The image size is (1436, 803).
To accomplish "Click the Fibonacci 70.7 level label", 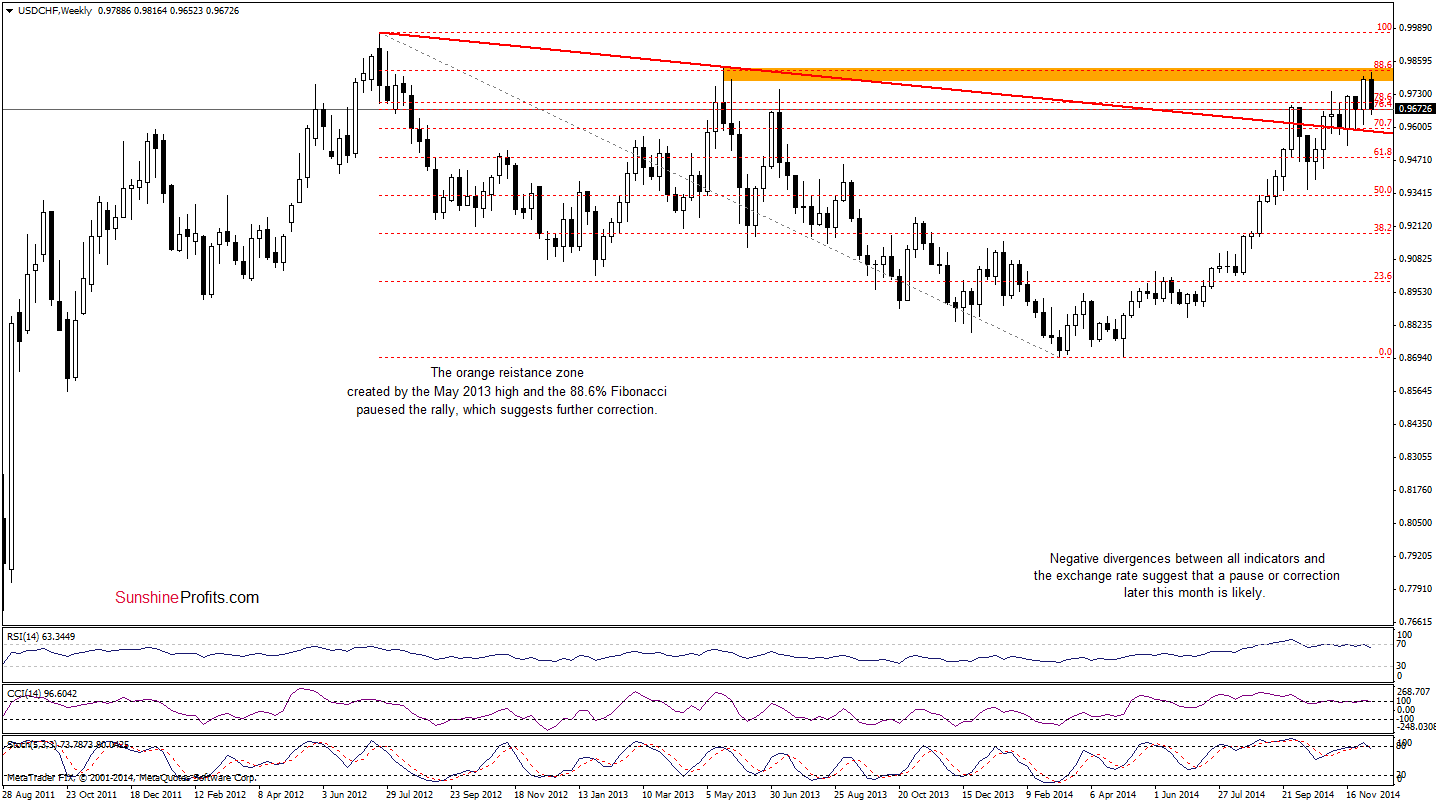I will 1384,123.
